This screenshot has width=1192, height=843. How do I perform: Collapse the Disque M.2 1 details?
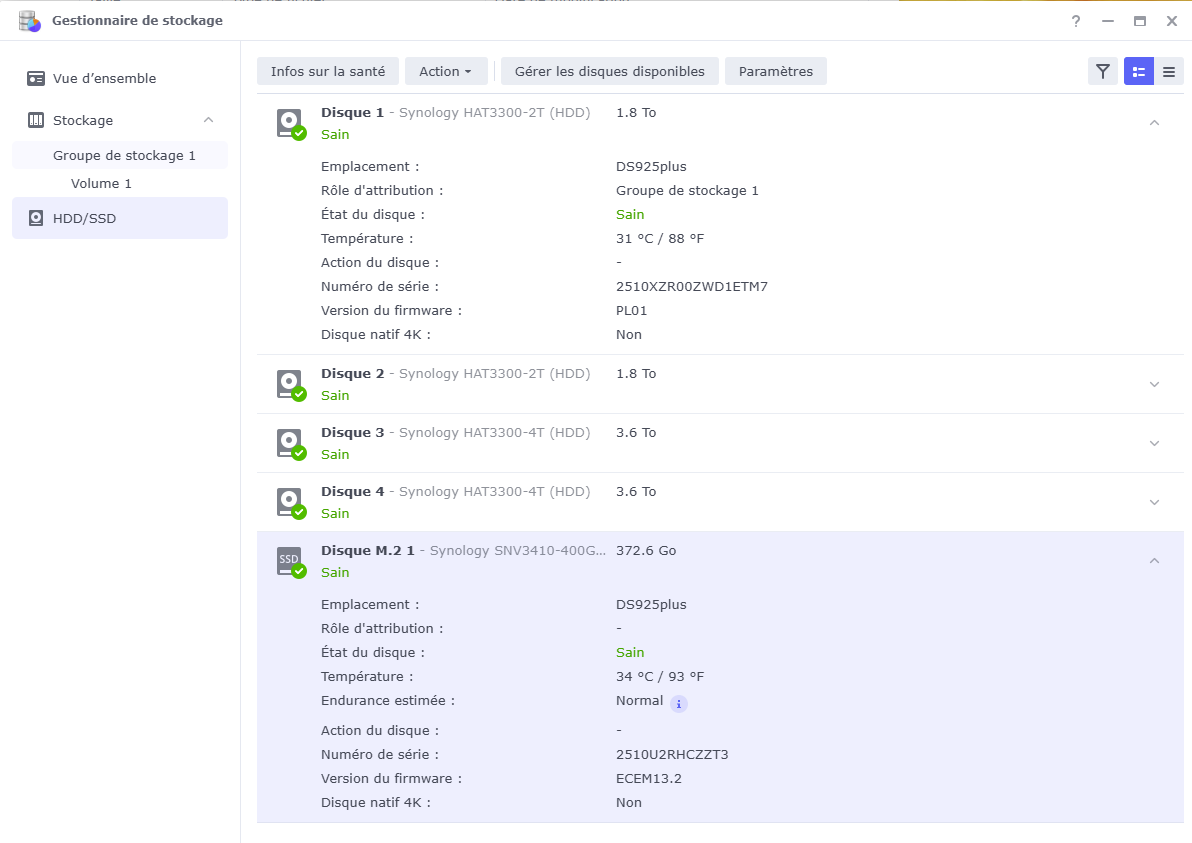pyautogui.click(x=1154, y=561)
